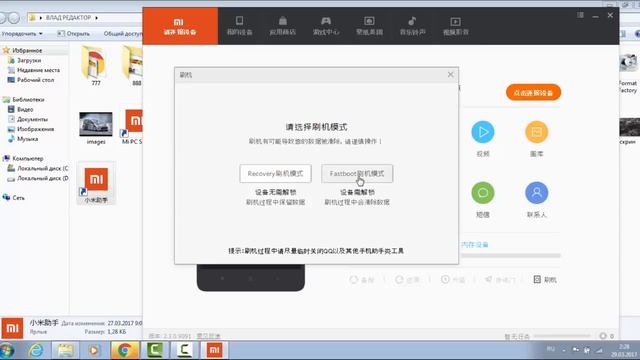Screen dimensions: 640x360
Task: Select Избранное in Explorer sidebar
Action: click(x=27, y=51)
